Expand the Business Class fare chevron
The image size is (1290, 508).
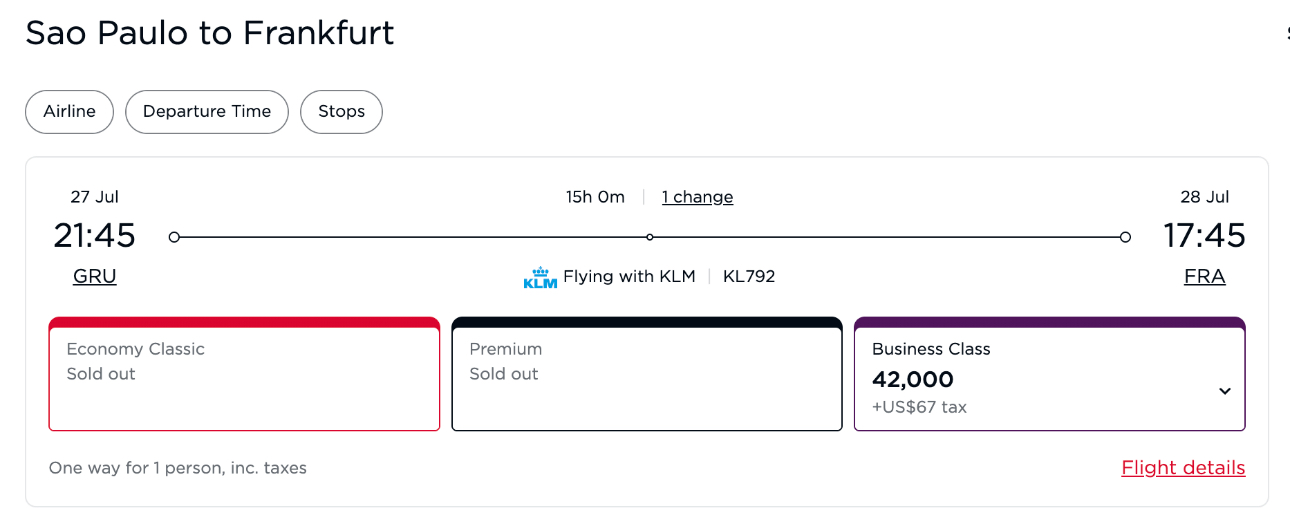point(1224,391)
